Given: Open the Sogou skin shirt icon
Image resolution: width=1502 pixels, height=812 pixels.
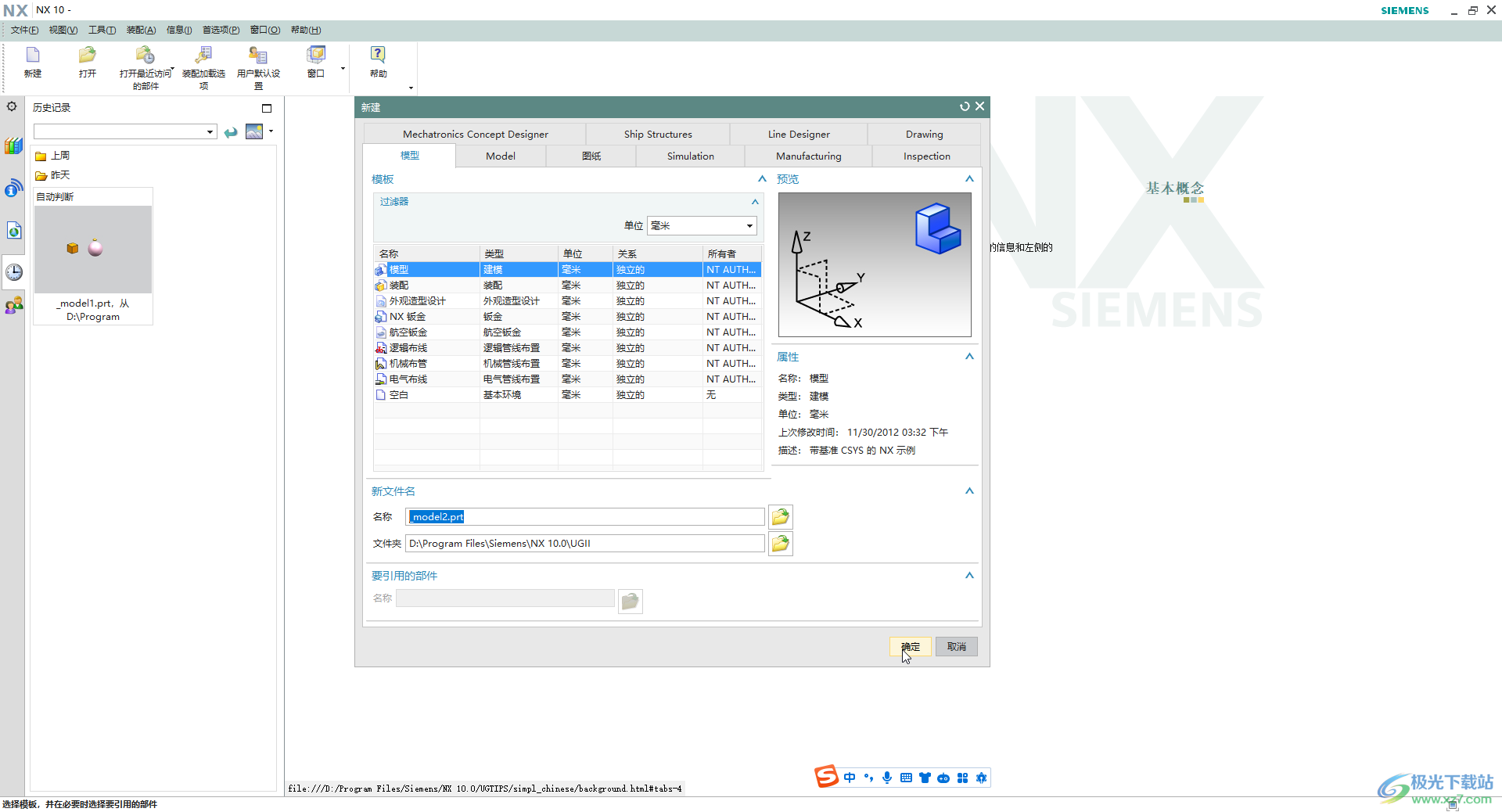Looking at the screenshot, I should click(925, 778).
